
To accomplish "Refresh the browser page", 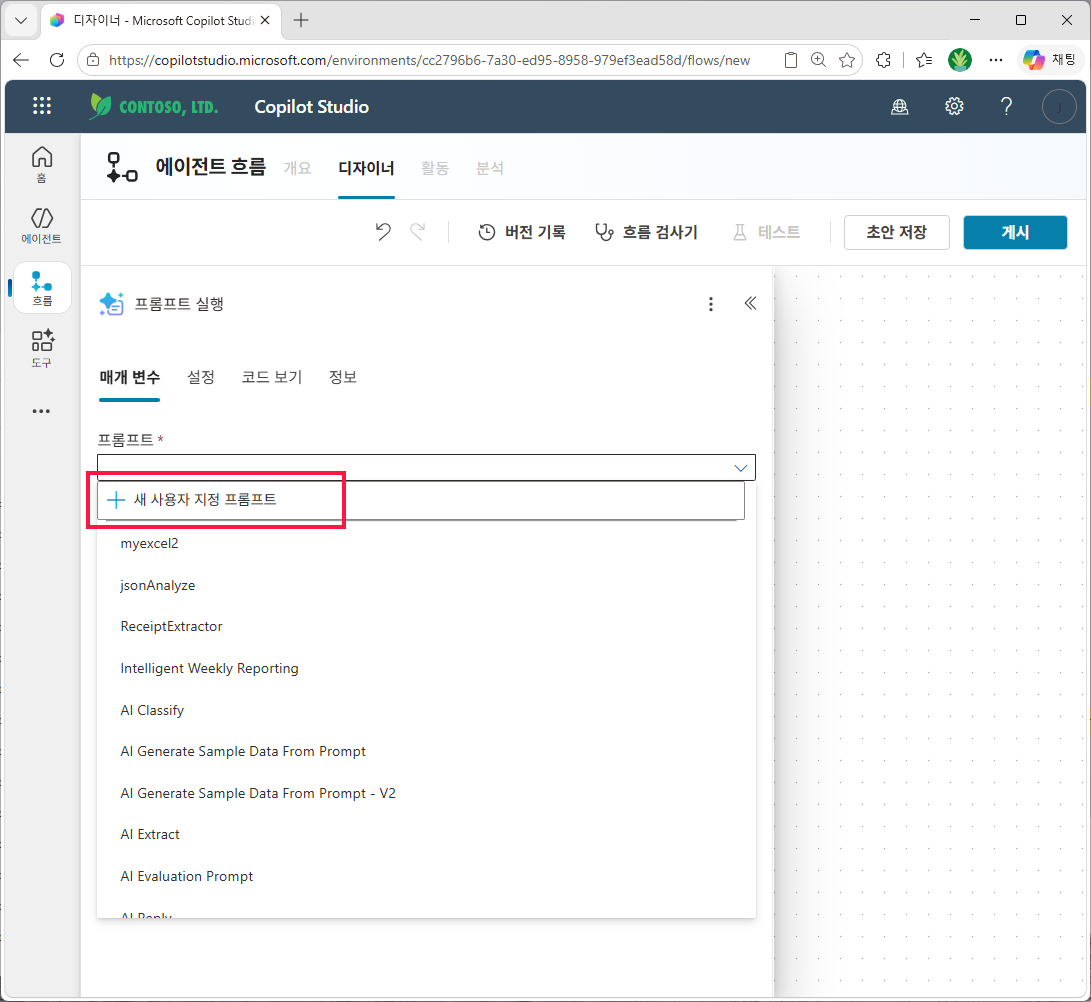I will 57,61.
